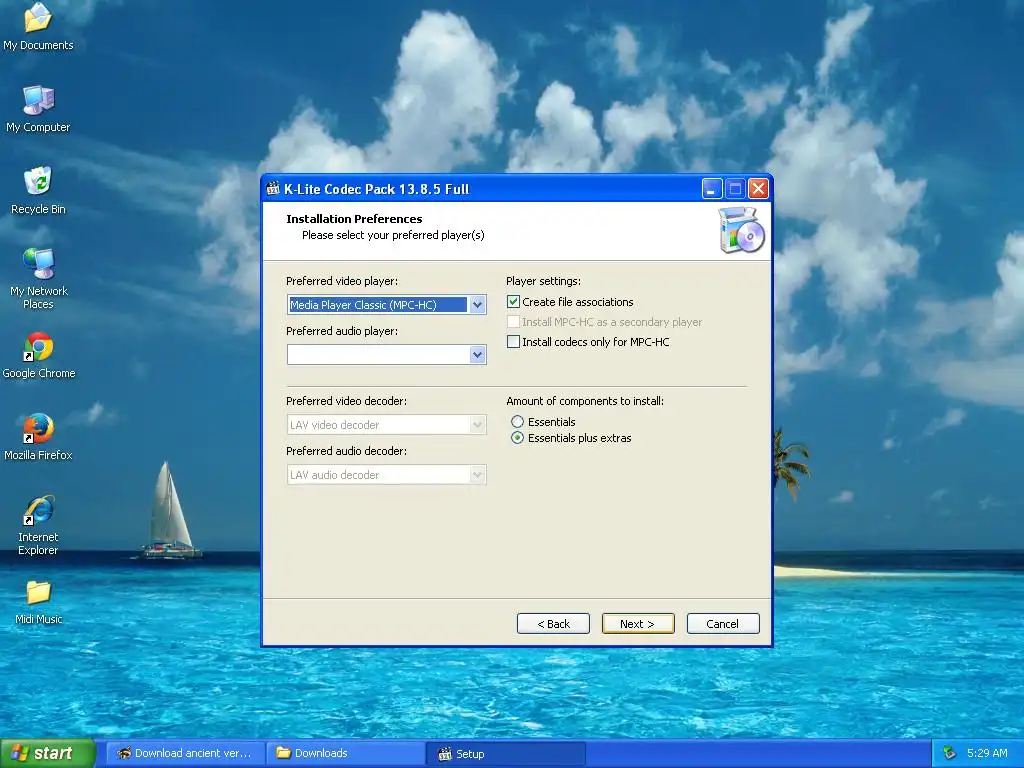Switch to Downloads taskbar window
Screen dimensions: 1024x768
coord(346,753)
